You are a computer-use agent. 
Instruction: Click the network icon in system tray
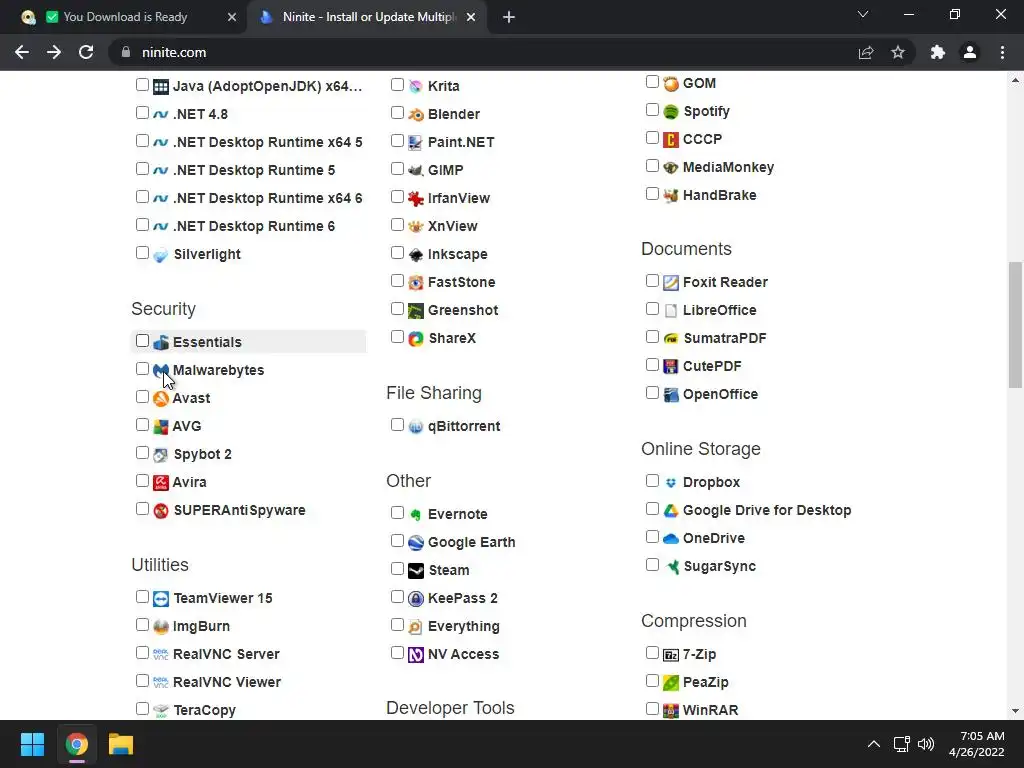pyautogui.click(x=901, y=744)
